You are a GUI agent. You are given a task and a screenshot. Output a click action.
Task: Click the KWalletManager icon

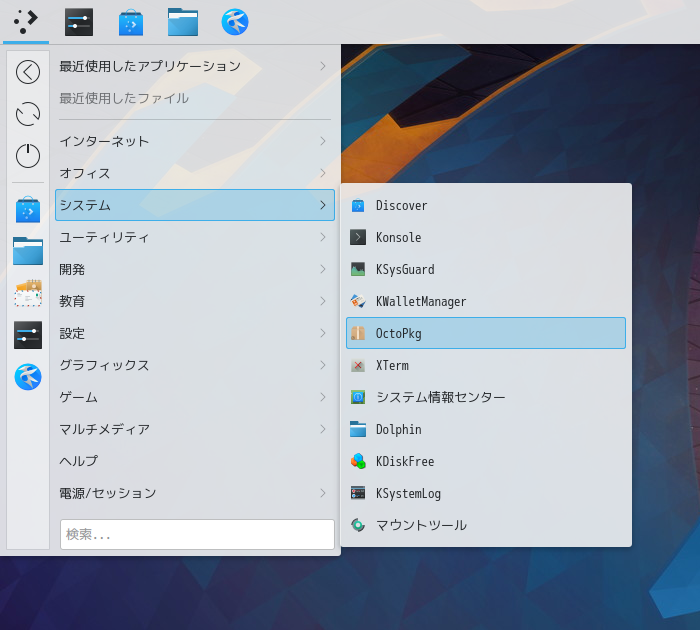[x=358, y=301]
